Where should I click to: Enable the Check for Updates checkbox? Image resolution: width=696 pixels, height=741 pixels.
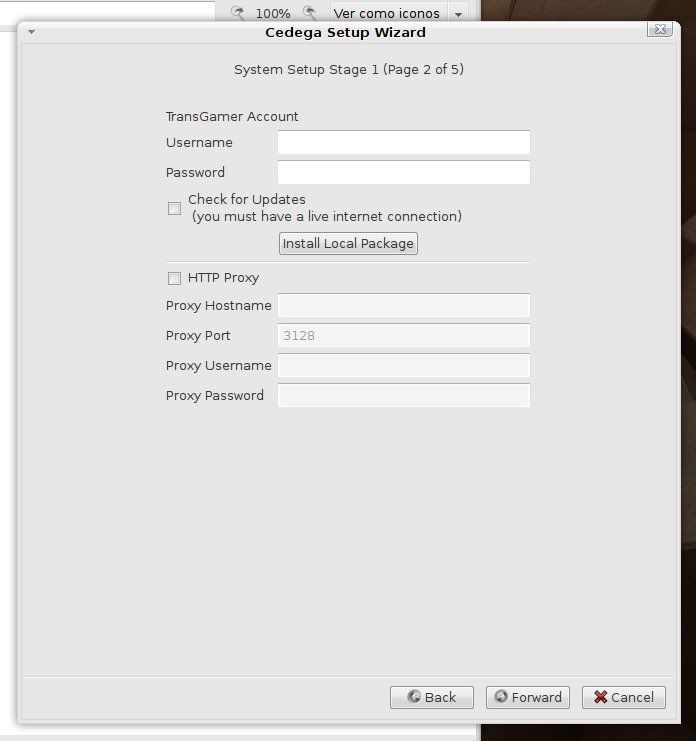coord(174,208)
